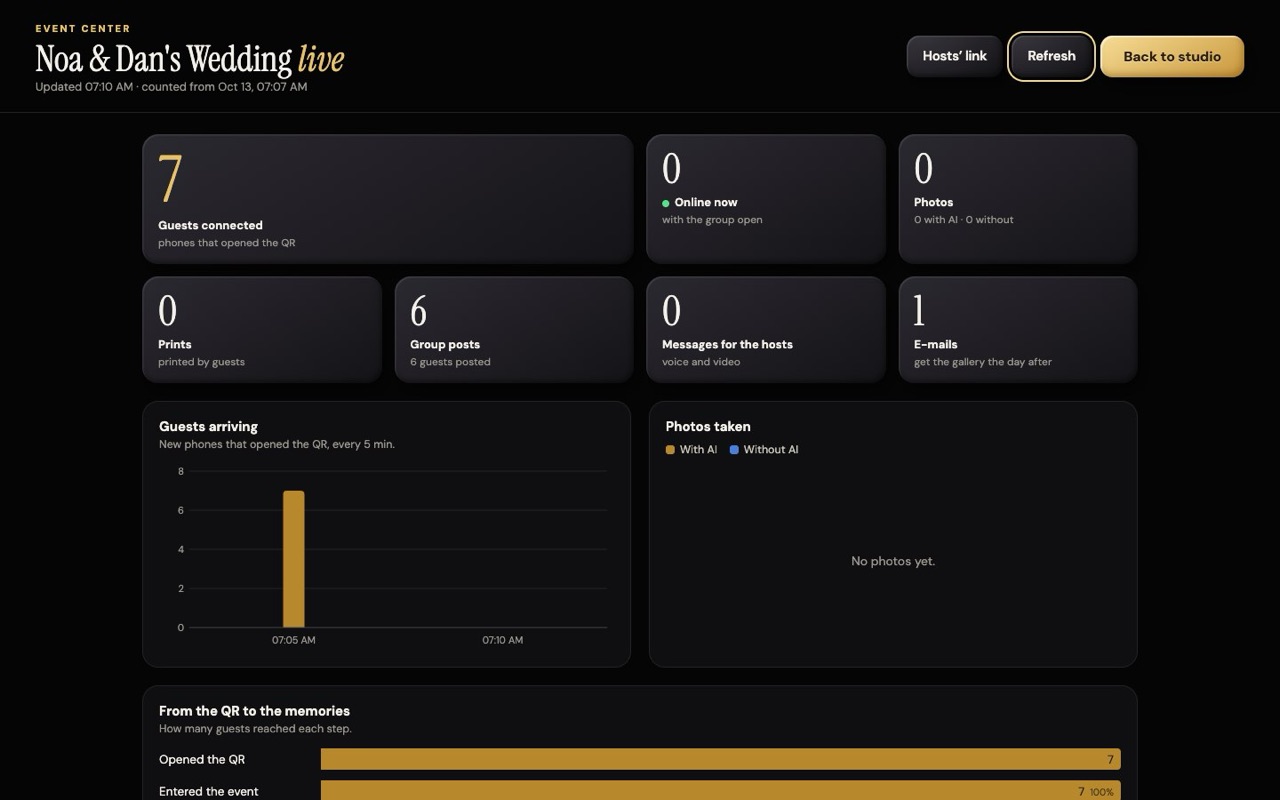Image resolution: width=1280 pixels, height=800 pixels.
Task: Select the "Guests connected" label
Action: (210, 225)
